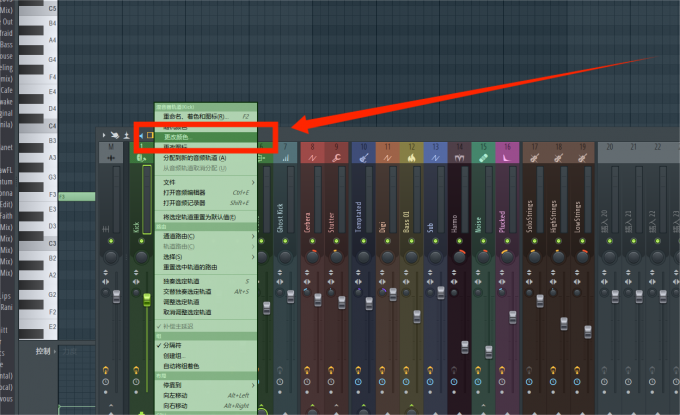Screen dimensions: 680x415
Task: Click the yellow square icon in mixer toolbar
Action: (150, 135)
